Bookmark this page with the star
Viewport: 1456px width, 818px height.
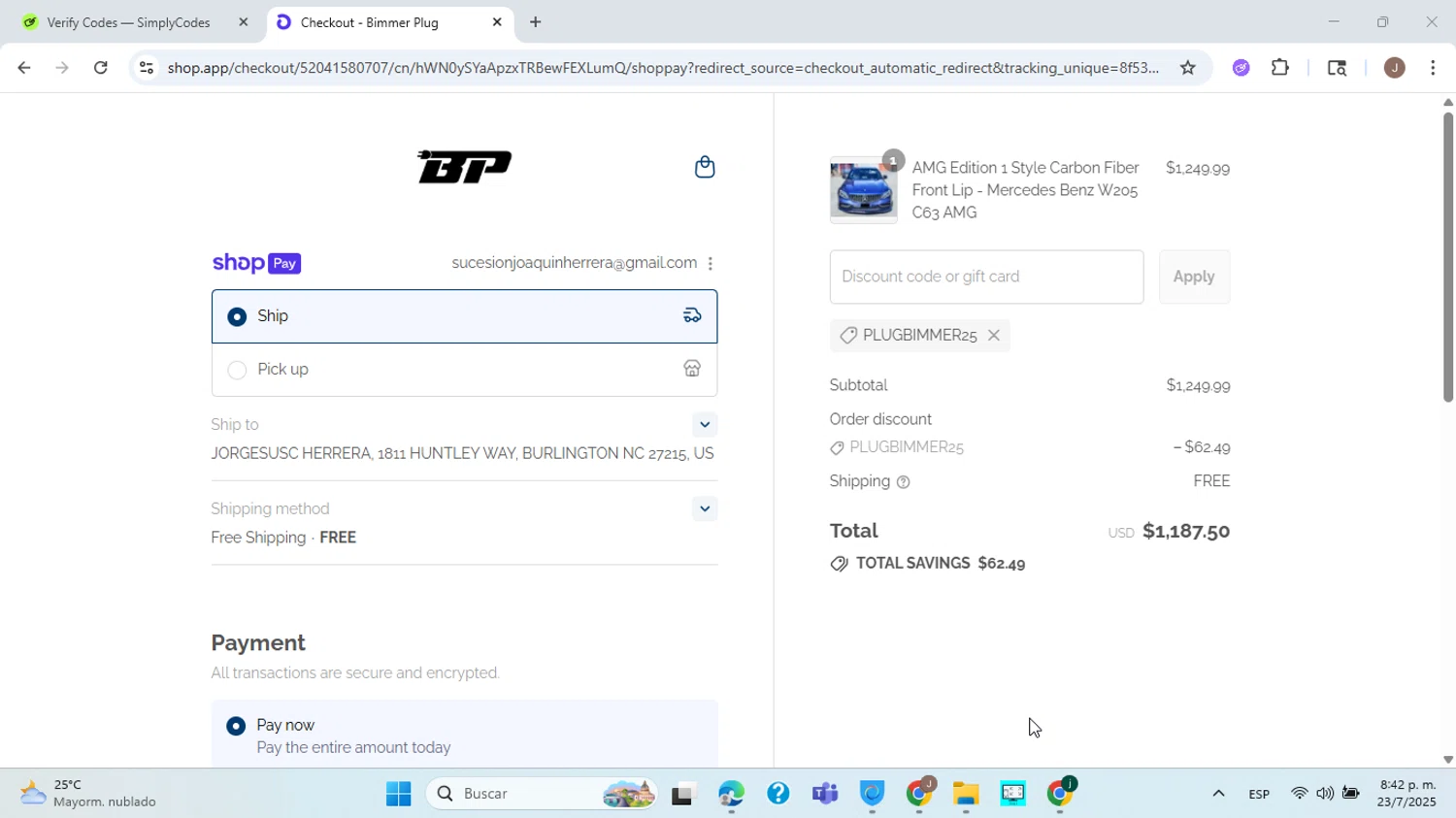pyautogui.click(x=1187, y=68)
